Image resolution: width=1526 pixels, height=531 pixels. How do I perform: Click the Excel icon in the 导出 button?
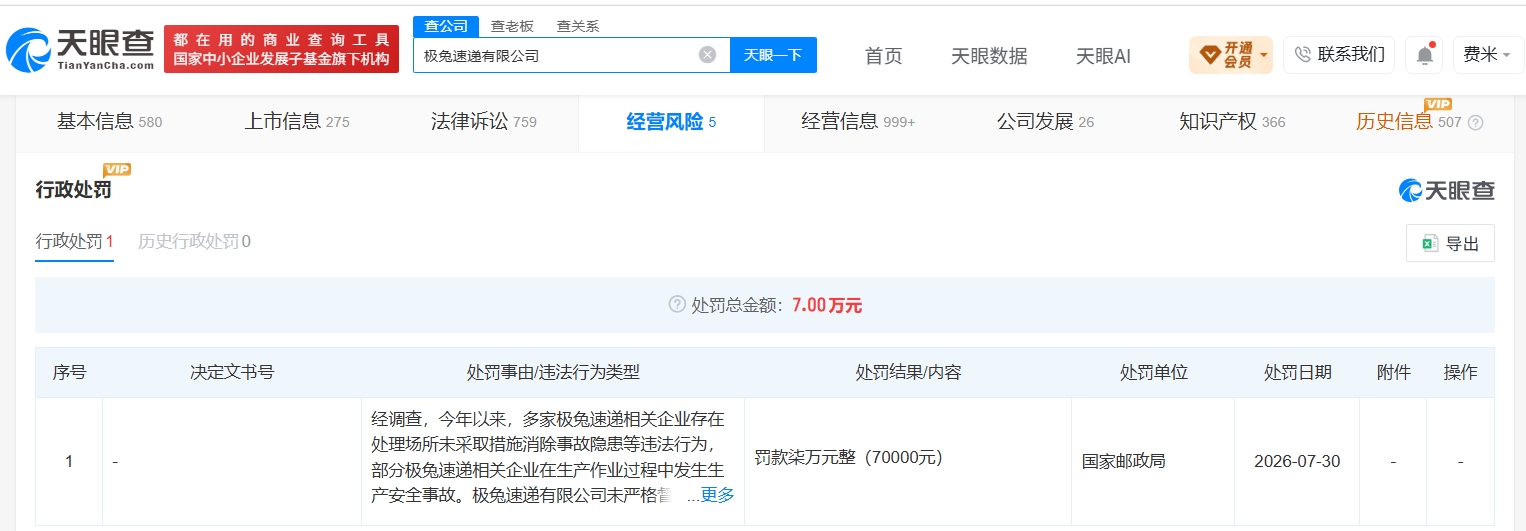[1430, 243]
